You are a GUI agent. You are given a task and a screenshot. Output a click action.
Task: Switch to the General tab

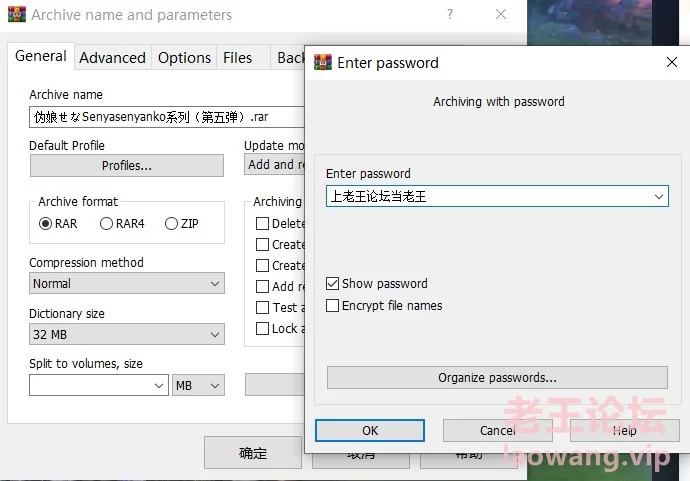point(40,56)
